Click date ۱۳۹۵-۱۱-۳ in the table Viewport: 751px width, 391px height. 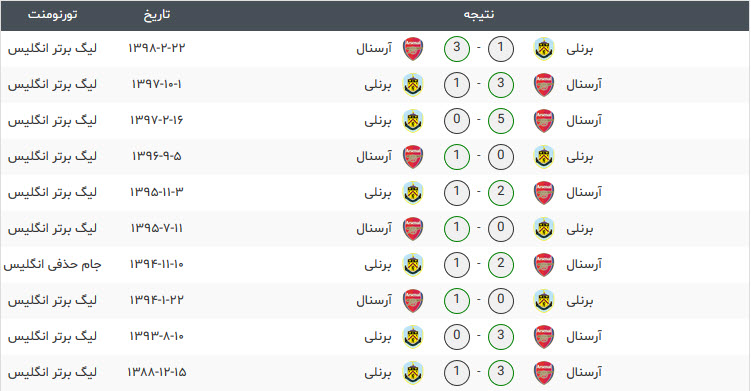pyautogui.click(x=157, y=192)
